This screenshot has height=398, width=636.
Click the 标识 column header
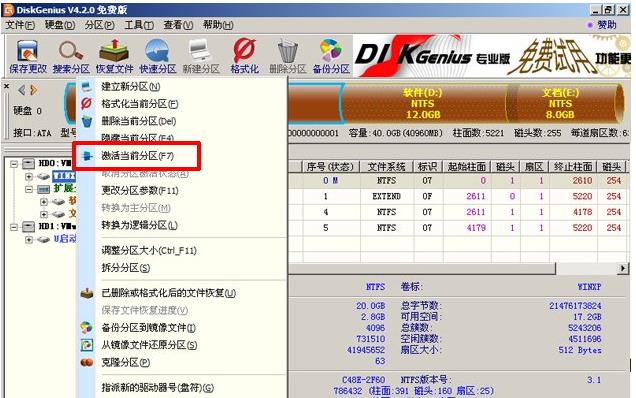(428, 167)
